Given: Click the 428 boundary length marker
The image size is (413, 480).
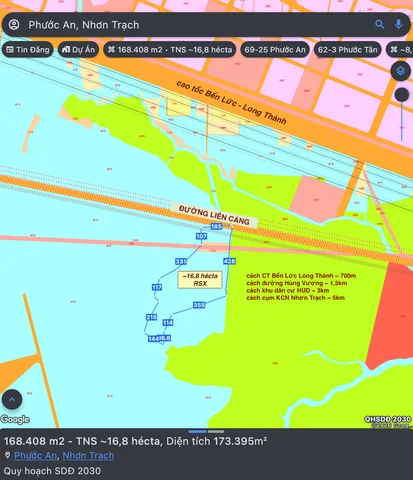Looking at the screenshot, I should (x=229, y=261).
